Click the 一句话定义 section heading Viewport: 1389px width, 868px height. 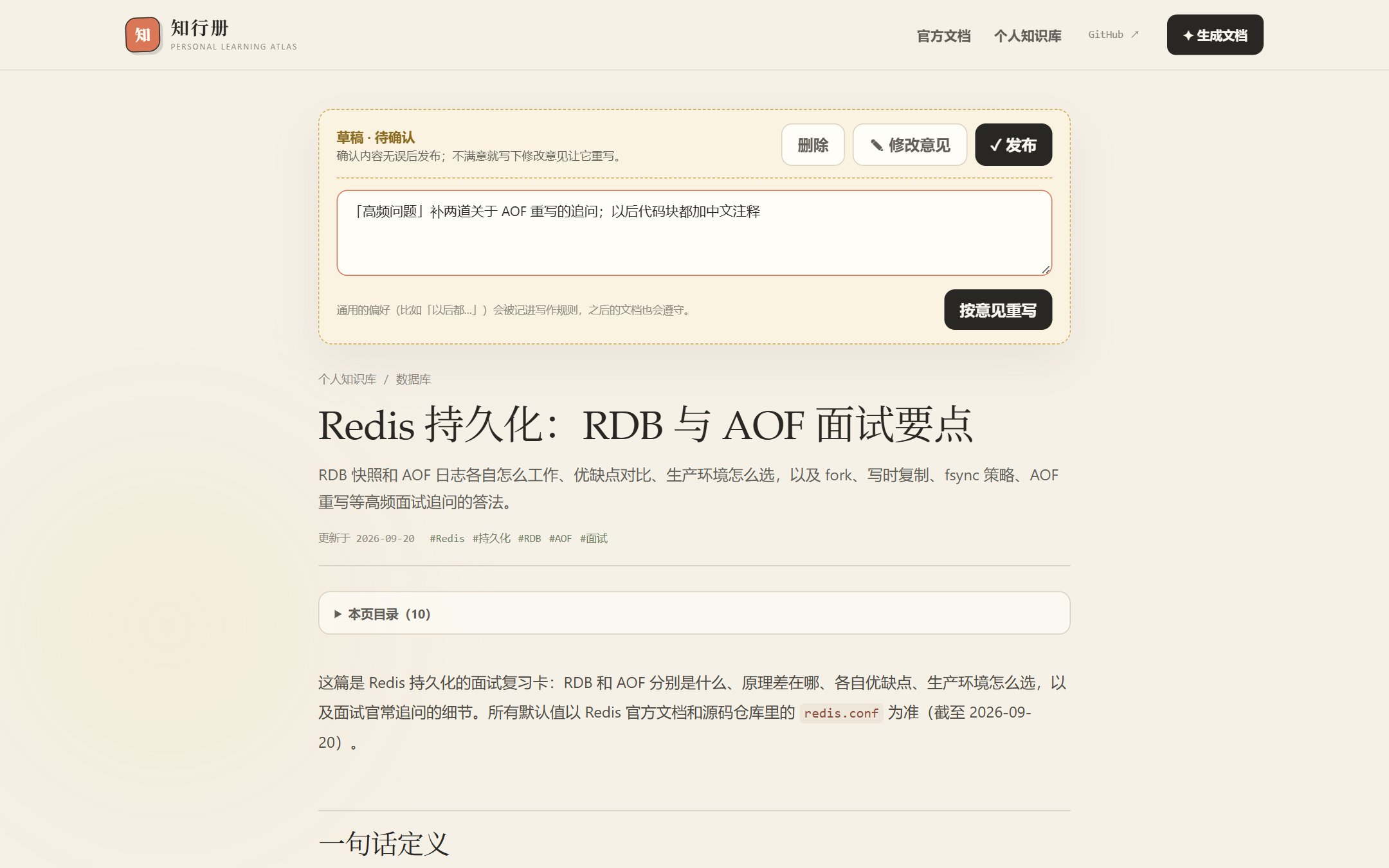(384, 844)
